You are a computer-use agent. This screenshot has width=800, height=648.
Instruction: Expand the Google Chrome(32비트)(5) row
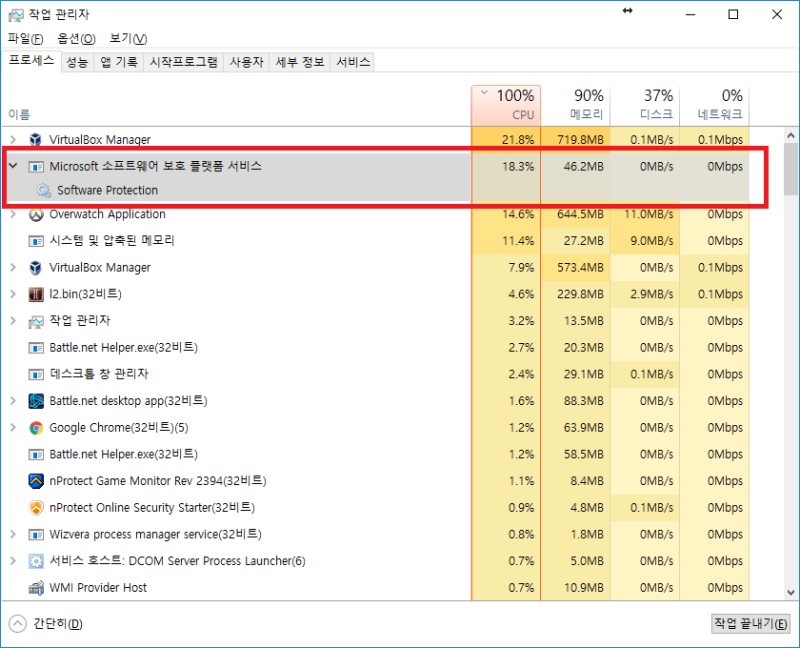(13, 428)
